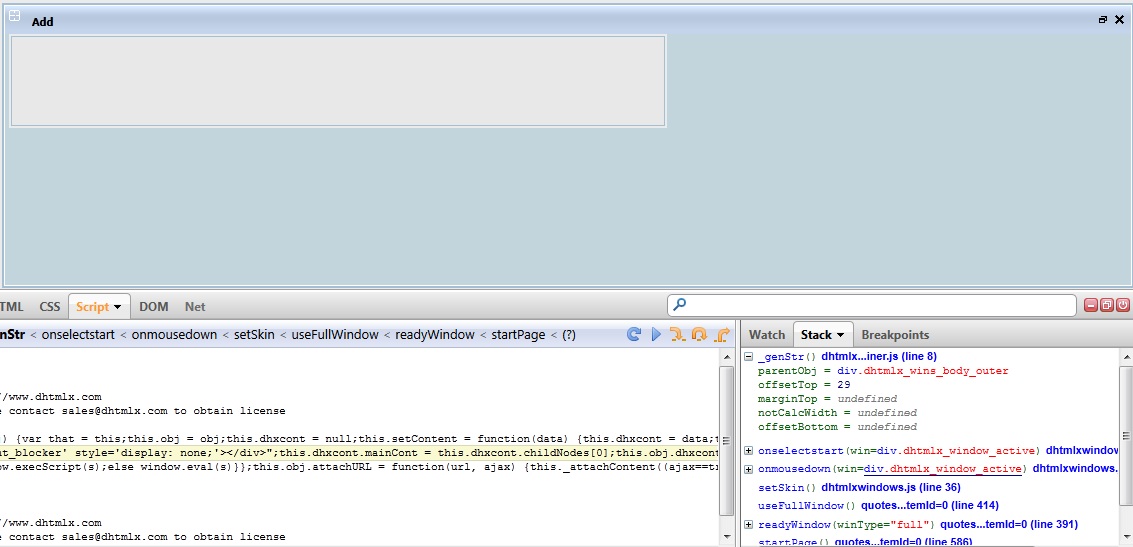Select the Stack side panel tab
The height and width of the screenshot is (547, 1133).
pos(823,335)
